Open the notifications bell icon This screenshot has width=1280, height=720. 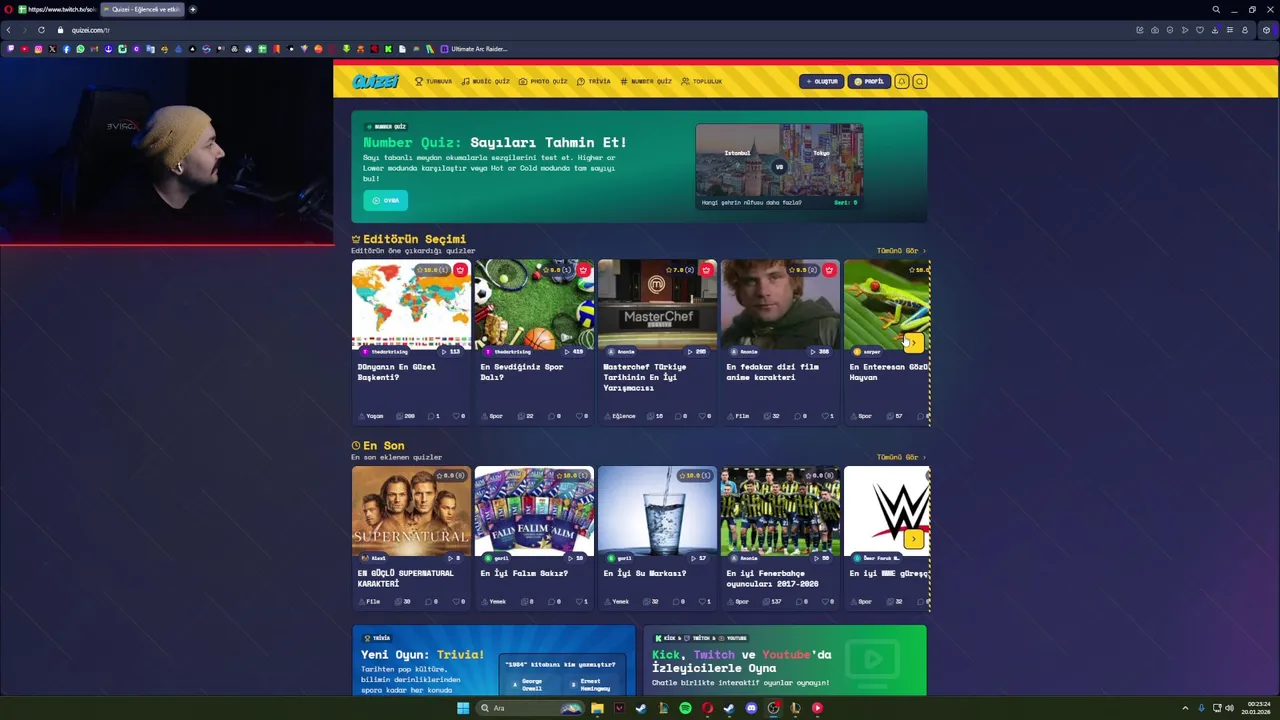tap(902, 81)
